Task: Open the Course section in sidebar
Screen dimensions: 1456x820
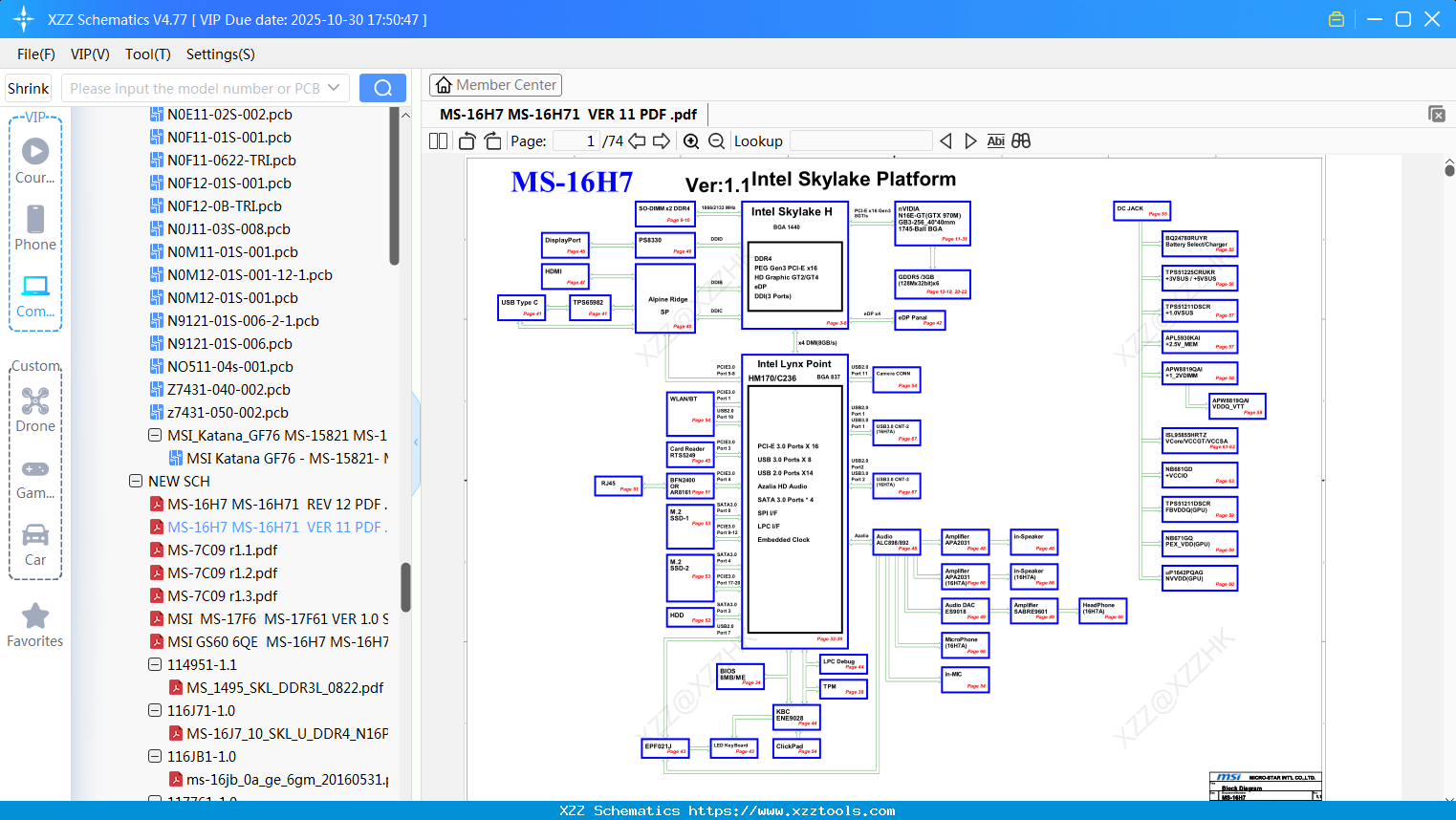Action: [35, 161]
